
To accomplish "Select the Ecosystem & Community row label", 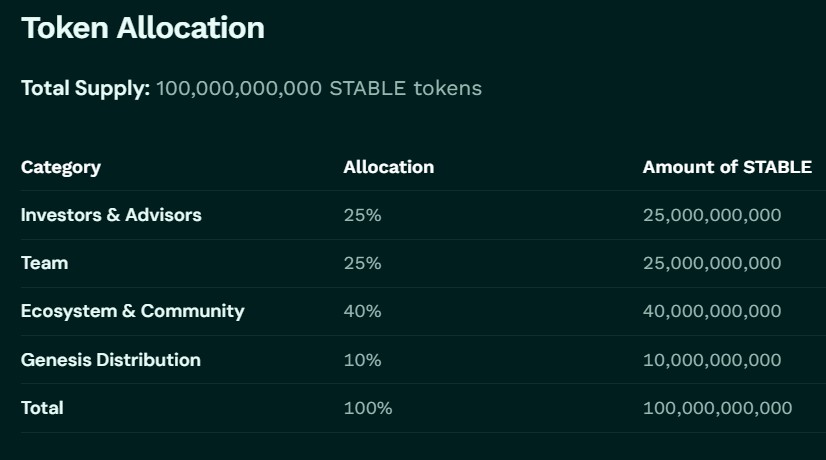I will point(132,311).
